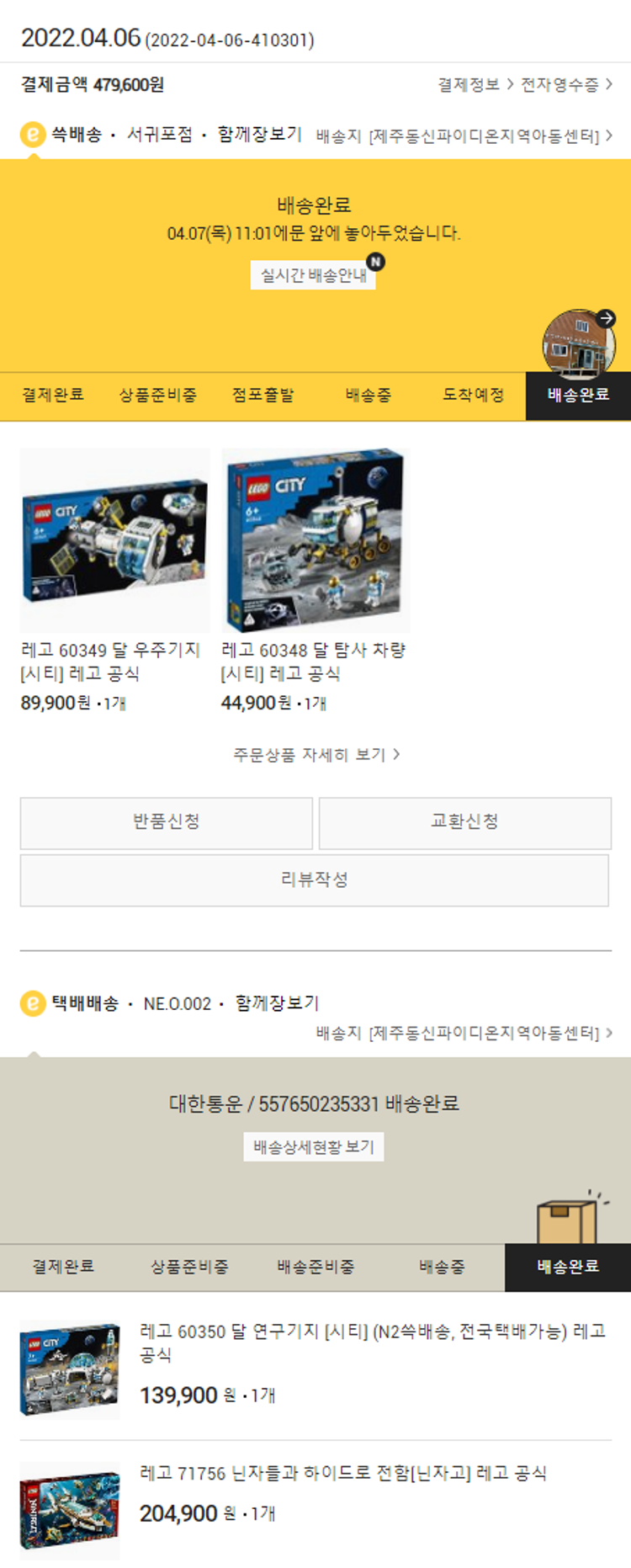Image resolution: width=631 pixels, height=1568 pixels.
Task: Select 배송완료 step in 쓱배송 progress
Action: [578, 396]
